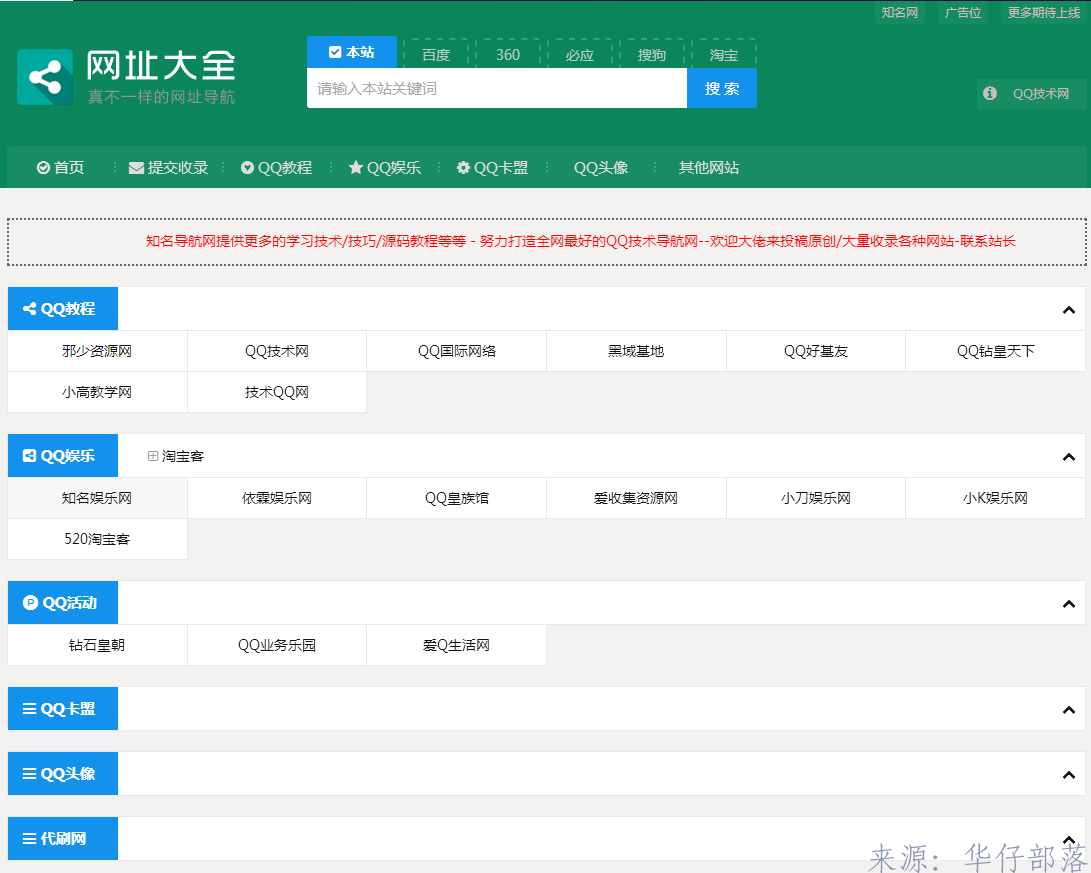
Task: Open the 知名娱乐网 link
Action: click(x=97, y=498)
